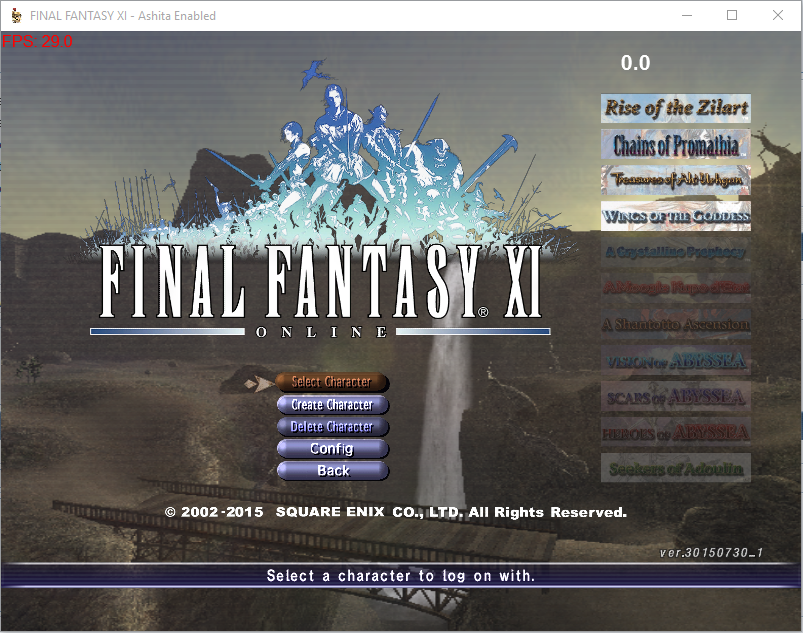Click the Final Fantasy XI Online title logo
803x633 pixels.
[x=320, y=285]
